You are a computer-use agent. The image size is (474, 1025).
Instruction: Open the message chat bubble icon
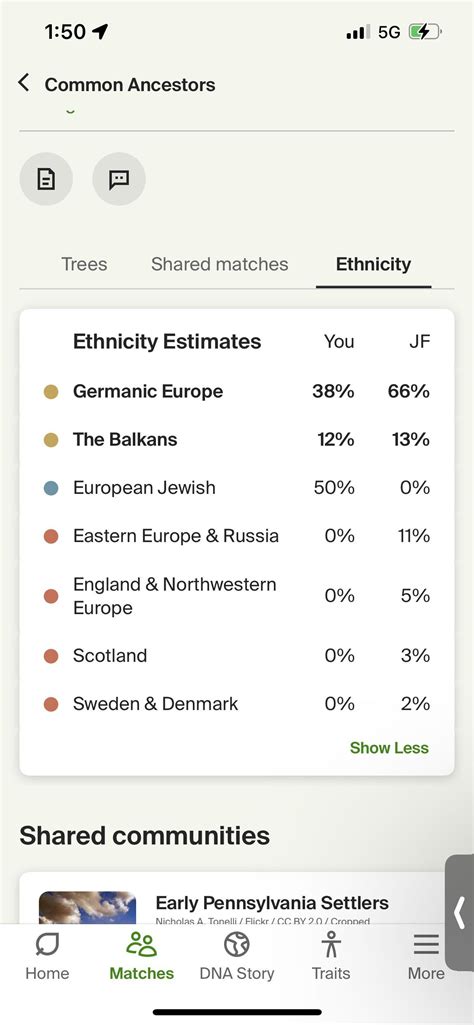pos(119,179)
